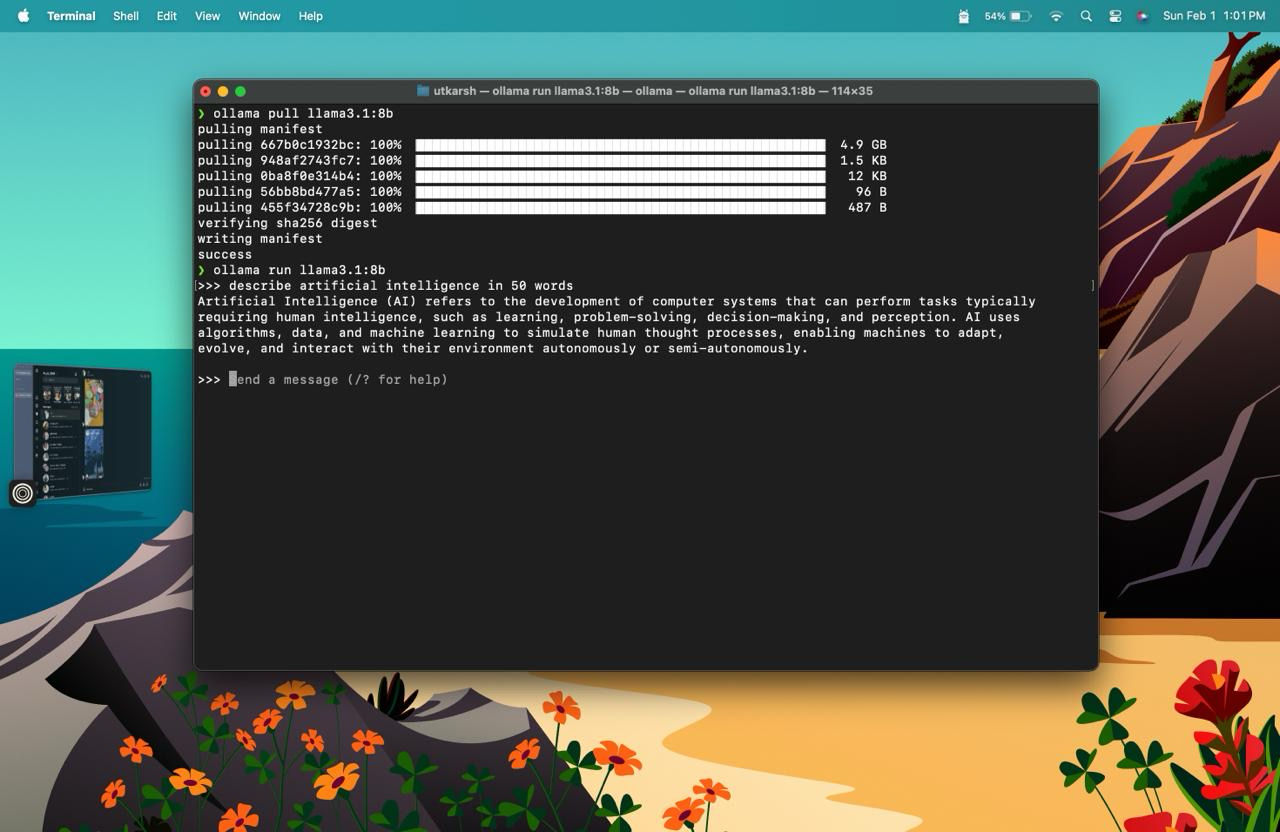Click the 'writing manifest' line
Image resolution: width=1280 pixels, height=832 pixels.
260,239
